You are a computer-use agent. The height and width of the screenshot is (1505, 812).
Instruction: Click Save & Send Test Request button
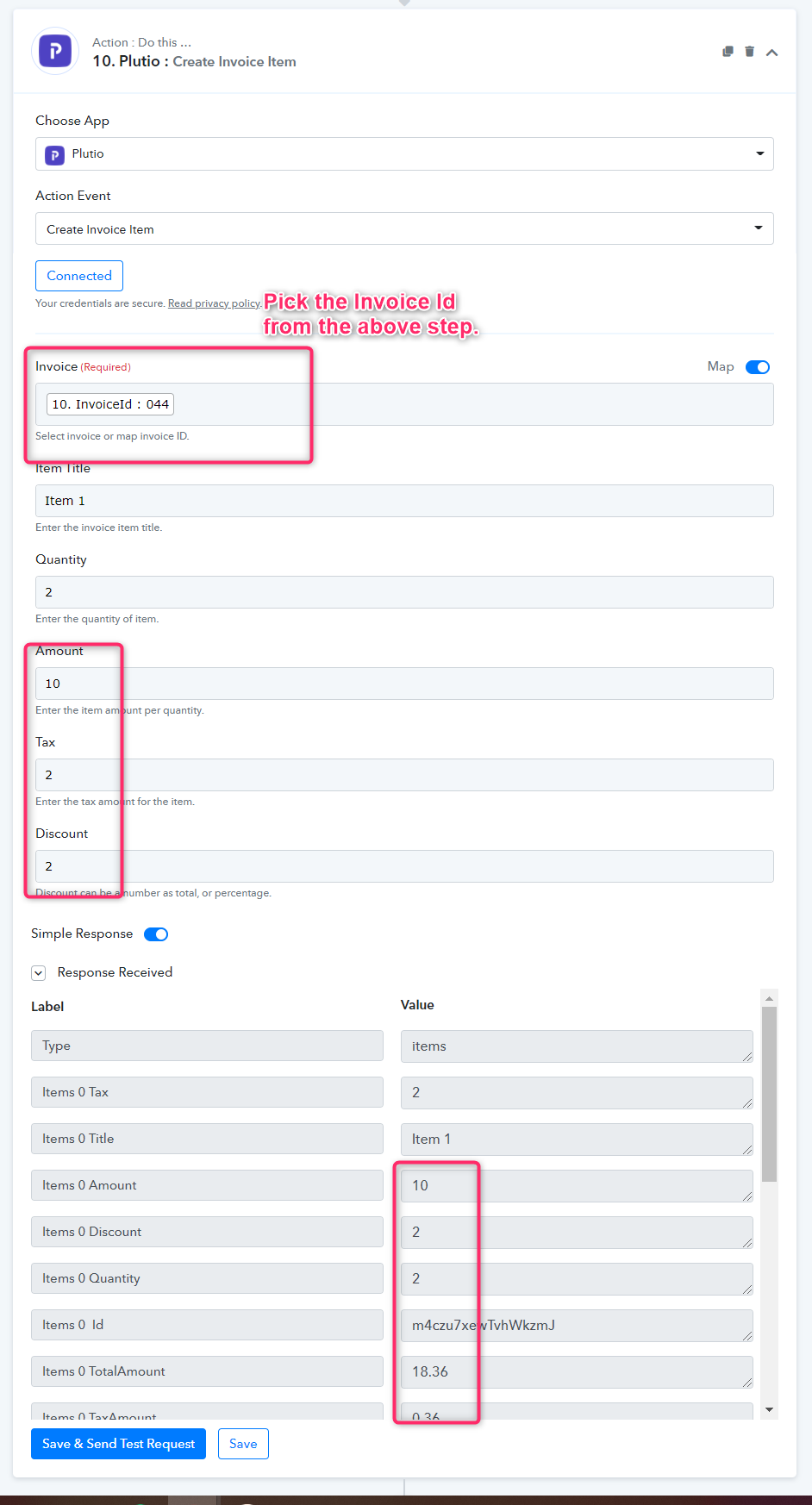118,1444
